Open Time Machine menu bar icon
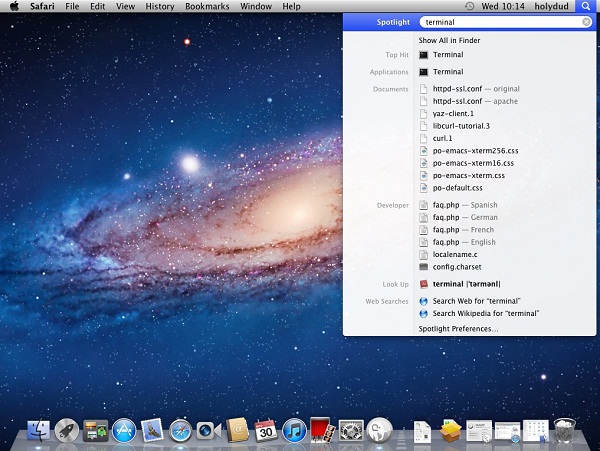 click(x=469, y=6)
